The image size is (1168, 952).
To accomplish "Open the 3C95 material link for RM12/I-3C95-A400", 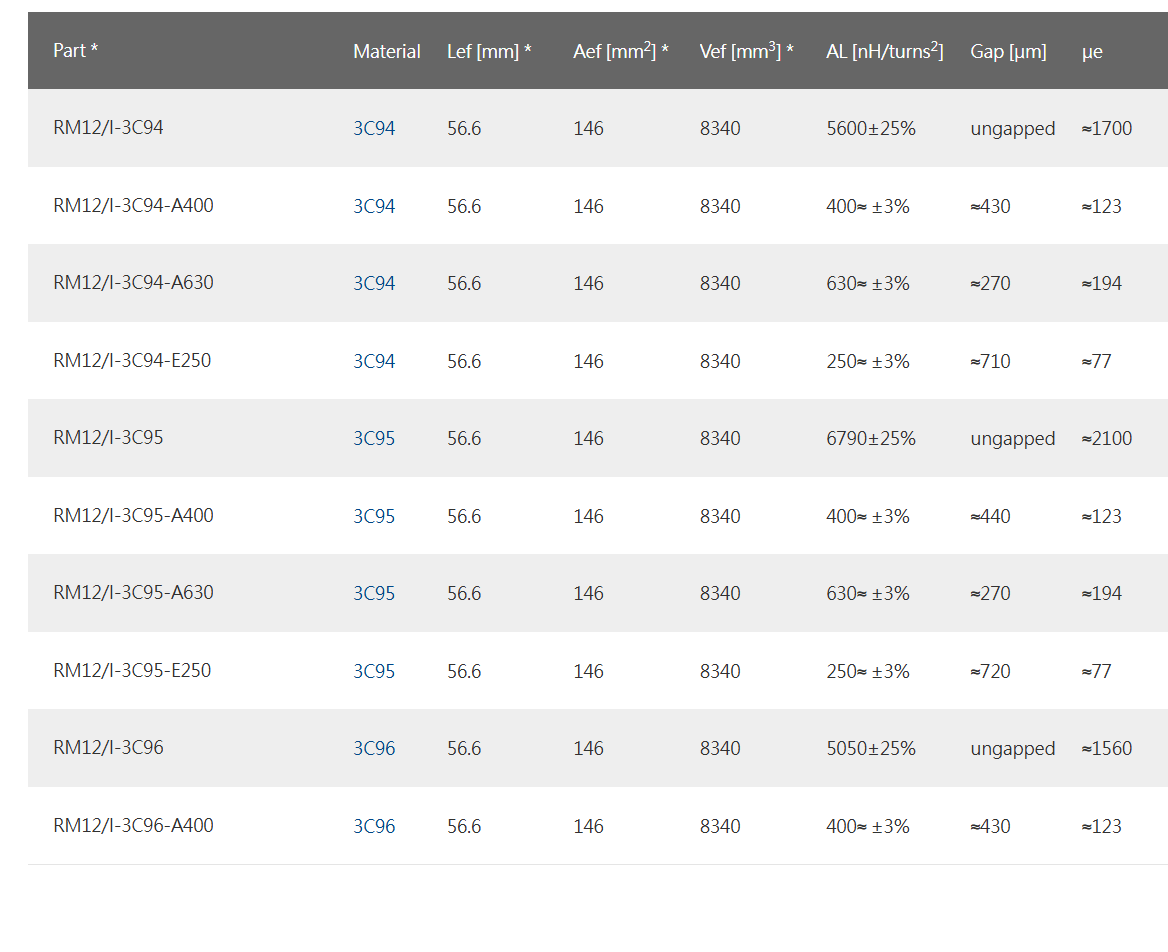I will click(374, 517).
